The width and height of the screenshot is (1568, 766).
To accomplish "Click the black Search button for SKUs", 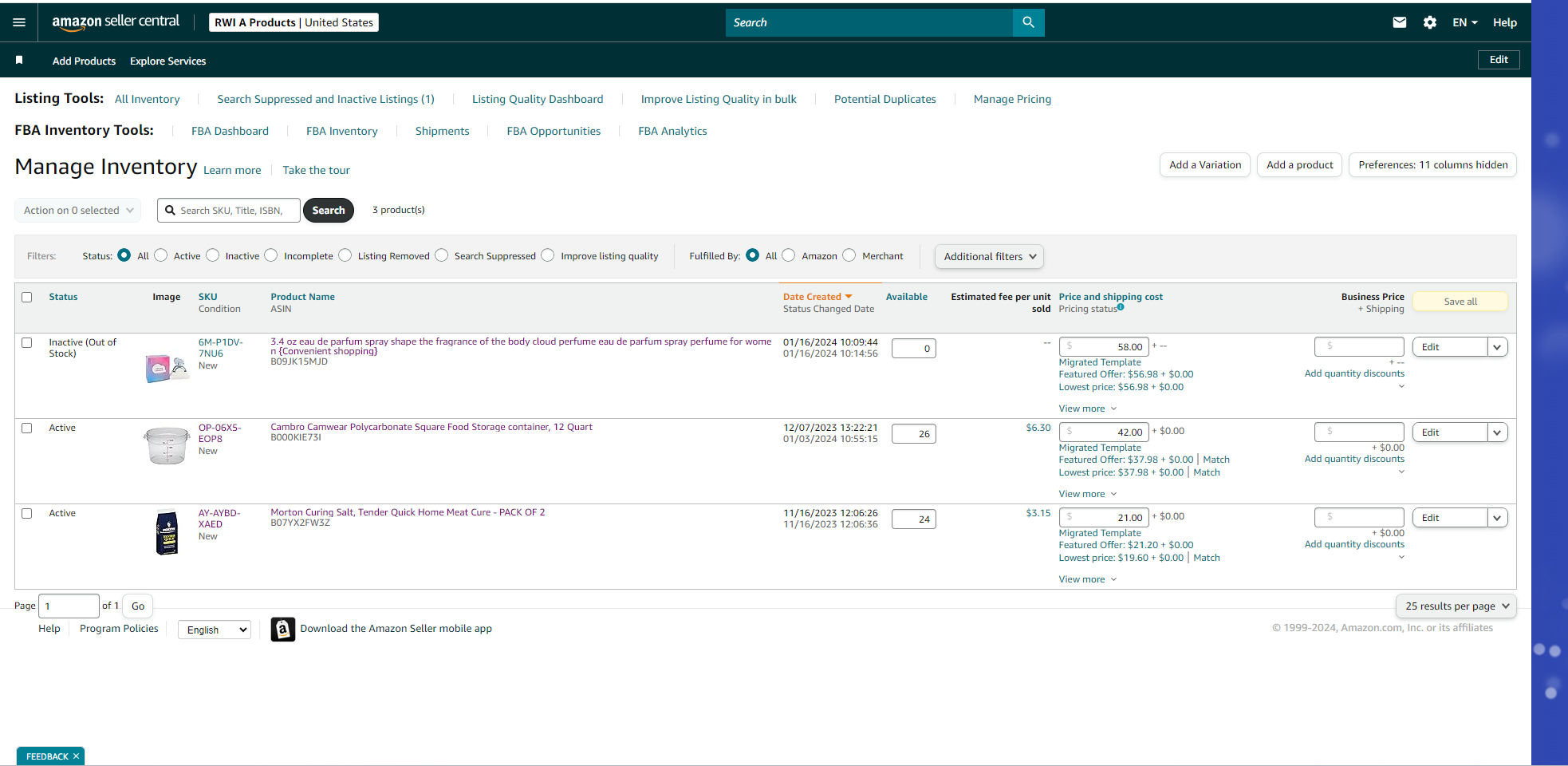I will [x=329, y=211].
